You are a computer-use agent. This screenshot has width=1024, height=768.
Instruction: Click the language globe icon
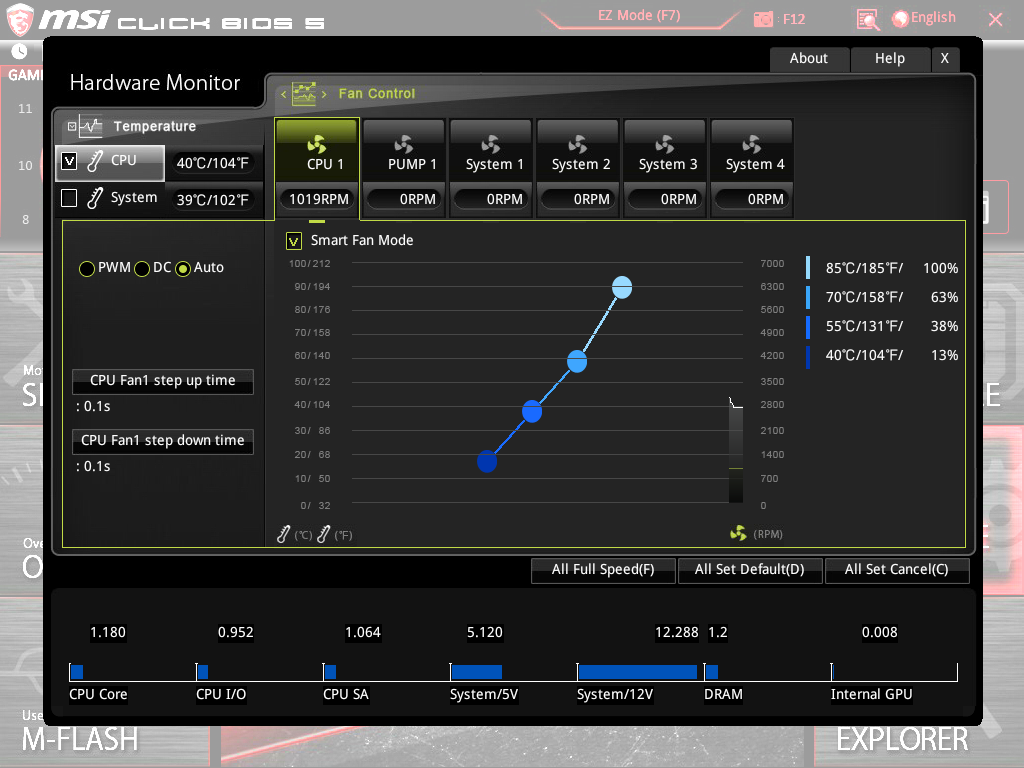(900, 19)
